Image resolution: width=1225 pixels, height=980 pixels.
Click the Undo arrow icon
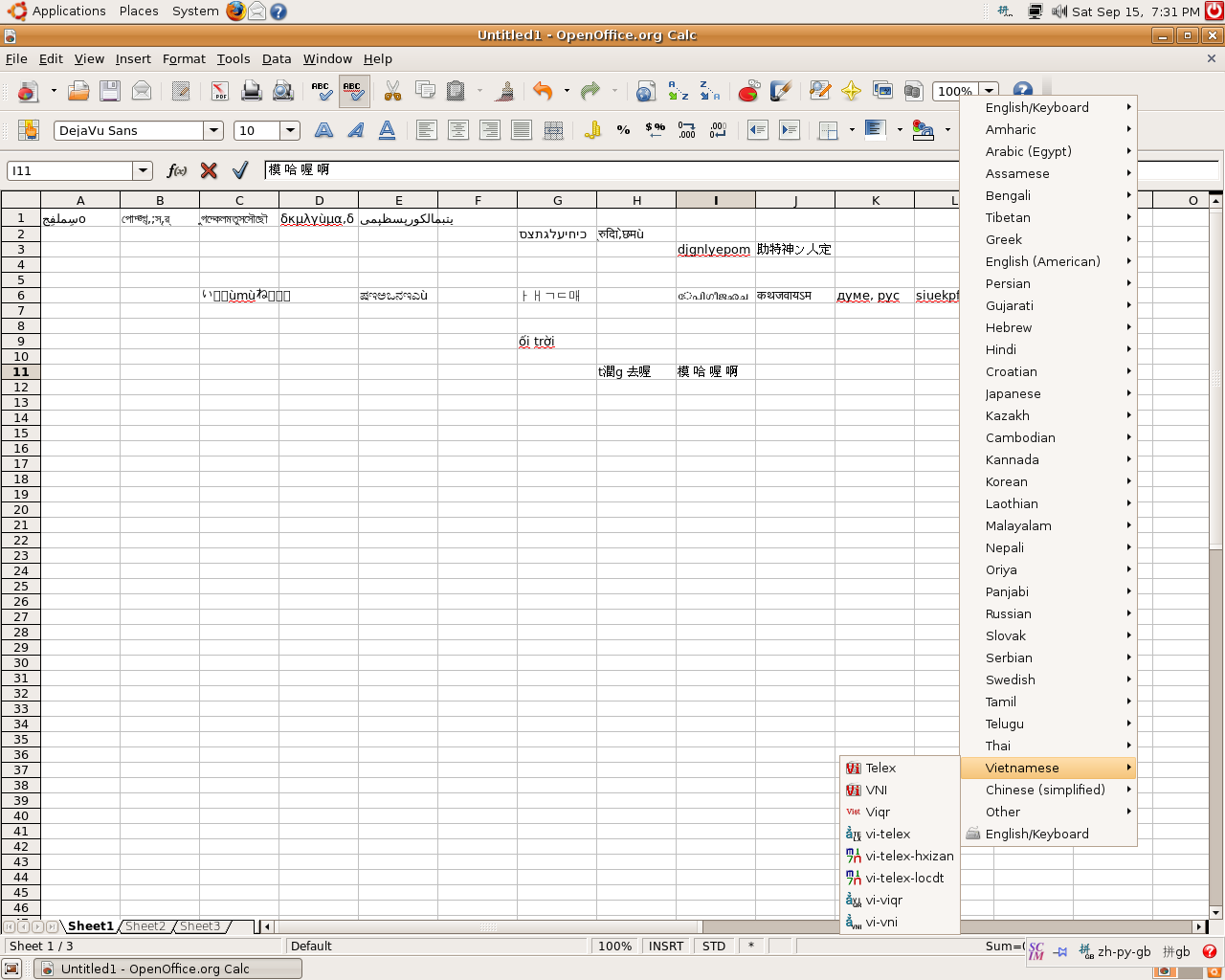pos(543,91)
